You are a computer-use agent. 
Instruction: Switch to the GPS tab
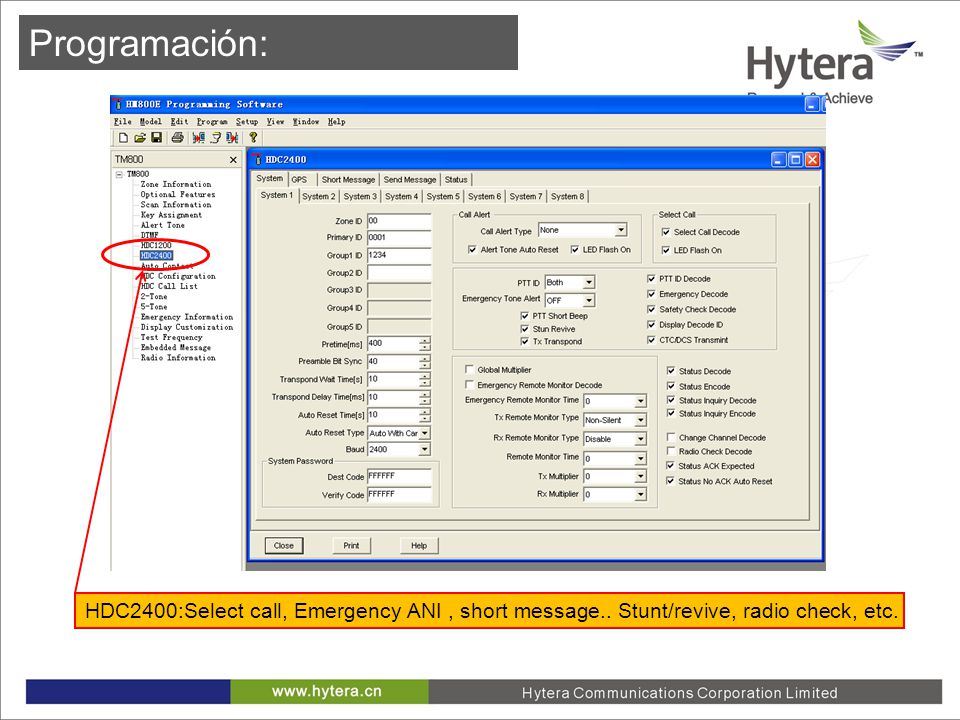[x=299, y=179]
